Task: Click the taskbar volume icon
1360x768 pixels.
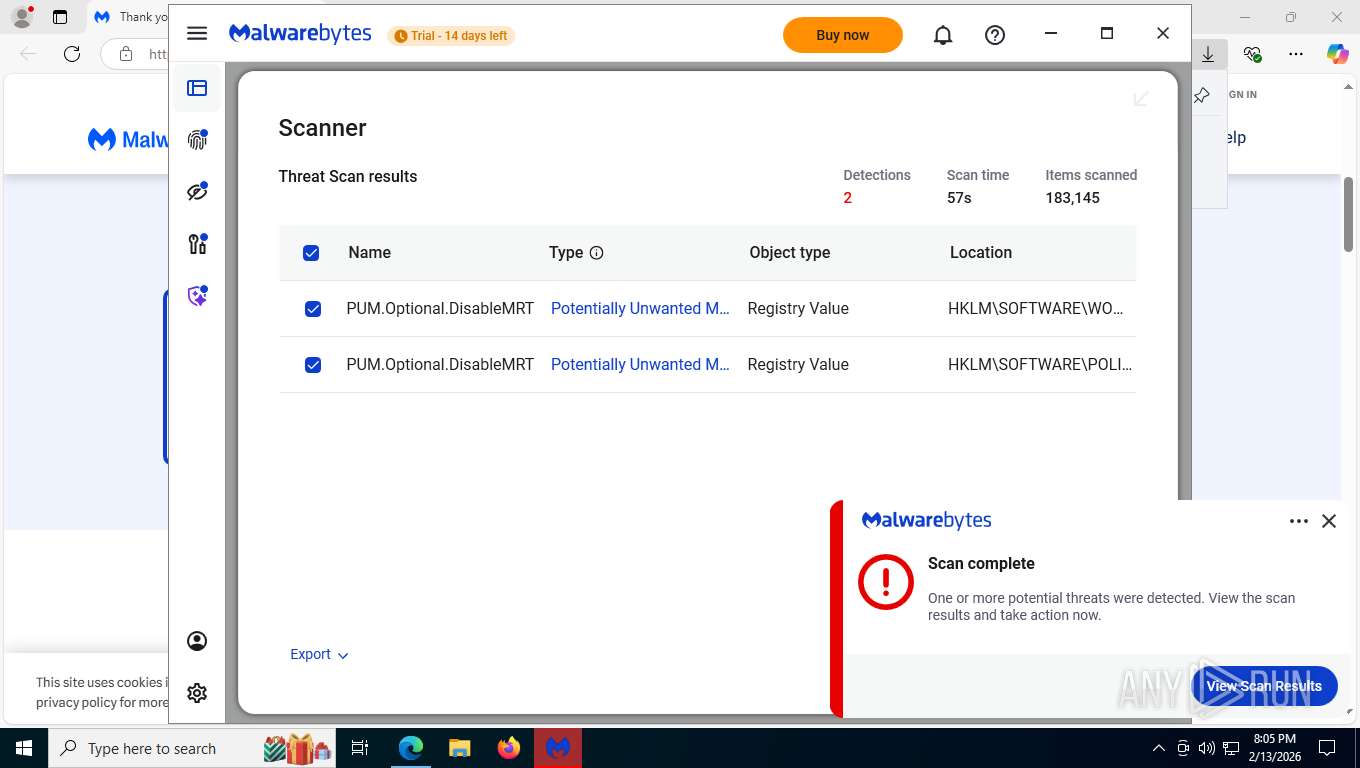Action: tap(1207, 748)
